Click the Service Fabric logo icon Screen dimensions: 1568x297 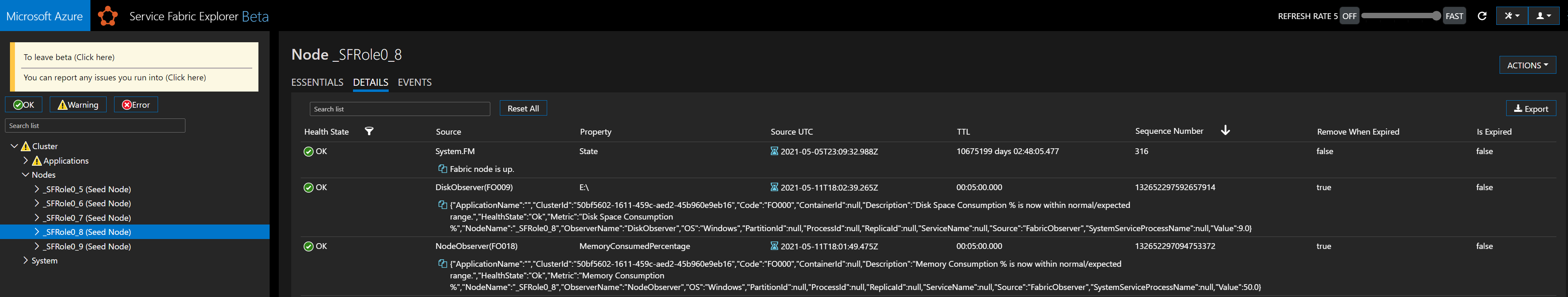108,16
